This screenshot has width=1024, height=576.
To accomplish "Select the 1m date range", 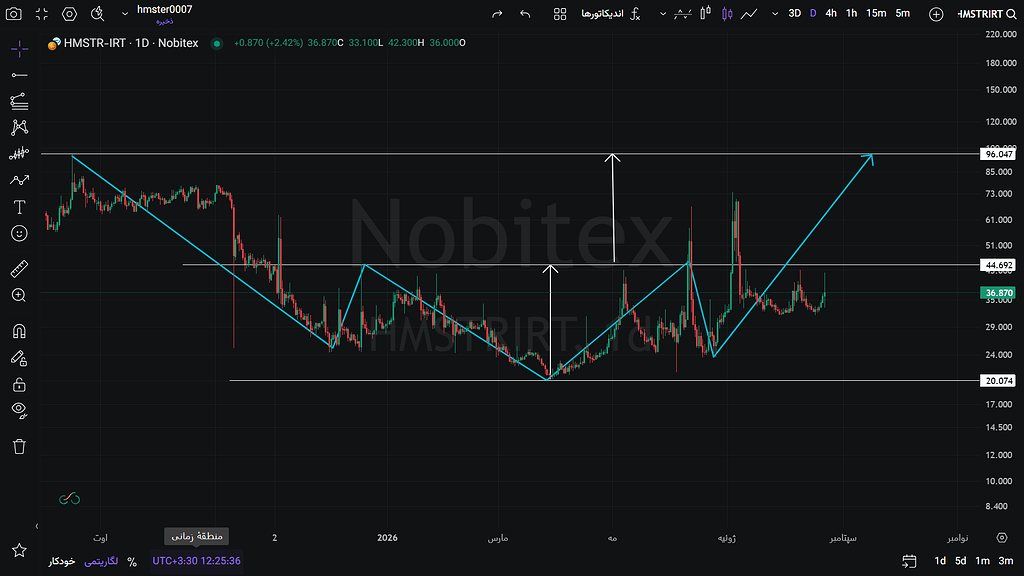I will point(982,561).
